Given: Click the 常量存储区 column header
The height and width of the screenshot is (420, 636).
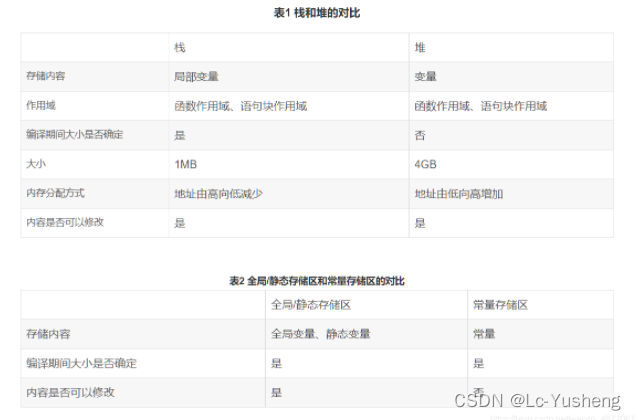Looking at the screenshot, I should click(x=500, y=304).
